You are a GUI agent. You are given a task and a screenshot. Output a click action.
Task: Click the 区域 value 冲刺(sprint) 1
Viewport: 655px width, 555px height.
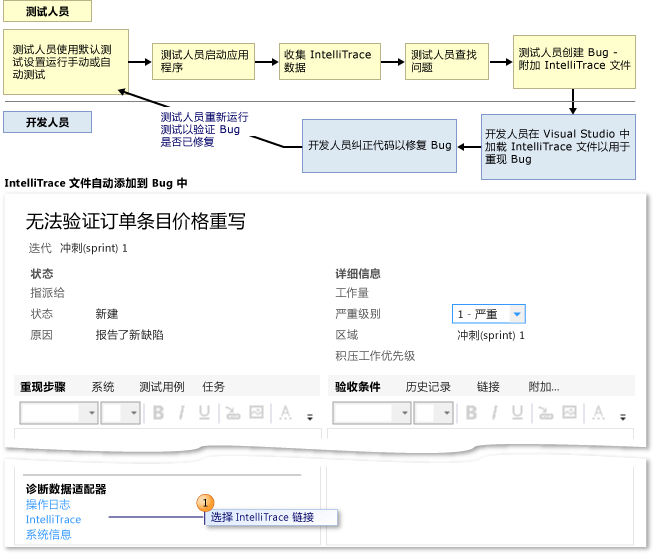pyautogui.click(x=491, y=335)
